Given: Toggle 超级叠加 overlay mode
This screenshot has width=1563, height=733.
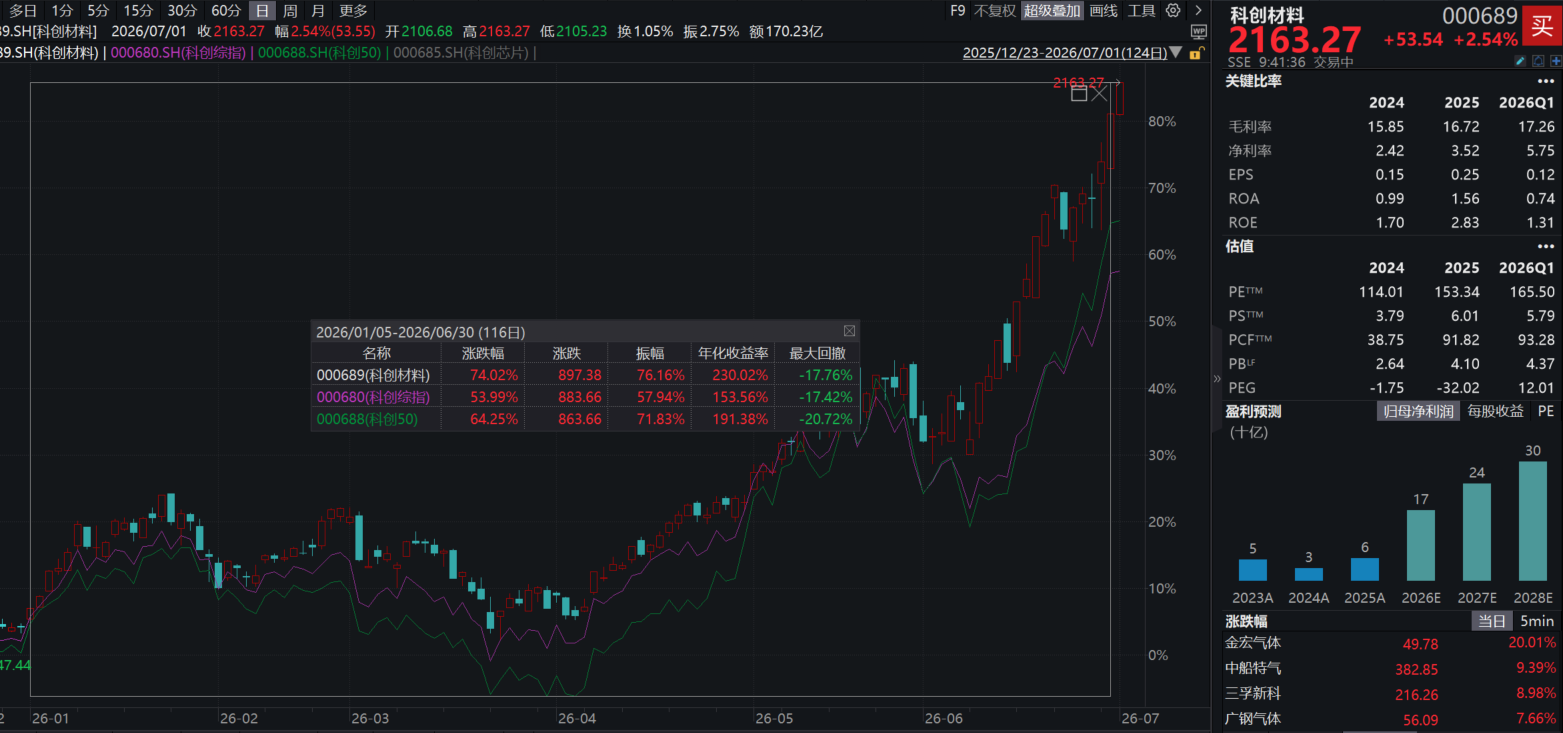Looking at the screenshot, I should pos(1052,10).
